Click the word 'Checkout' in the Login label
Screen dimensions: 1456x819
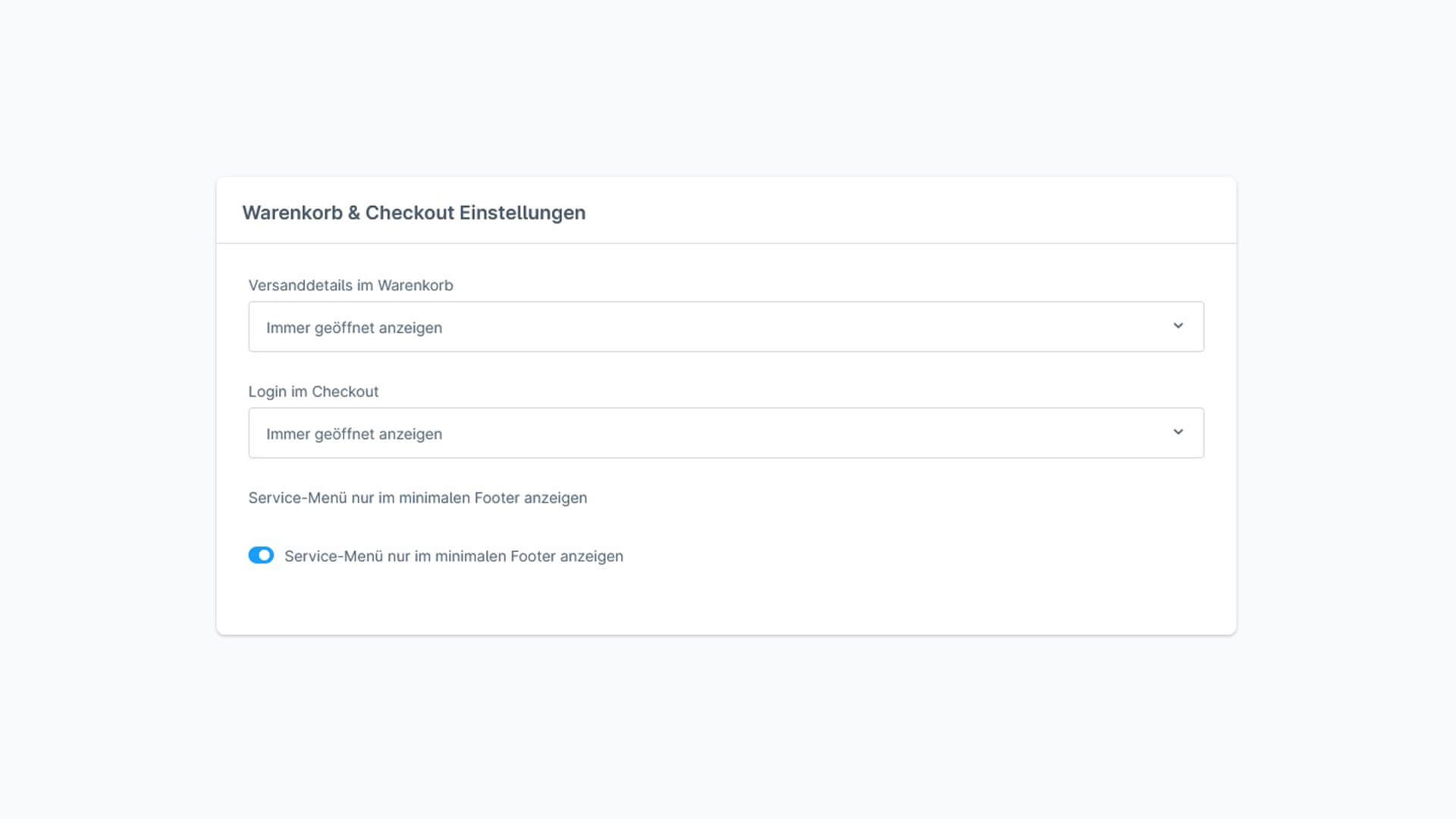click(x=345, y=391)
